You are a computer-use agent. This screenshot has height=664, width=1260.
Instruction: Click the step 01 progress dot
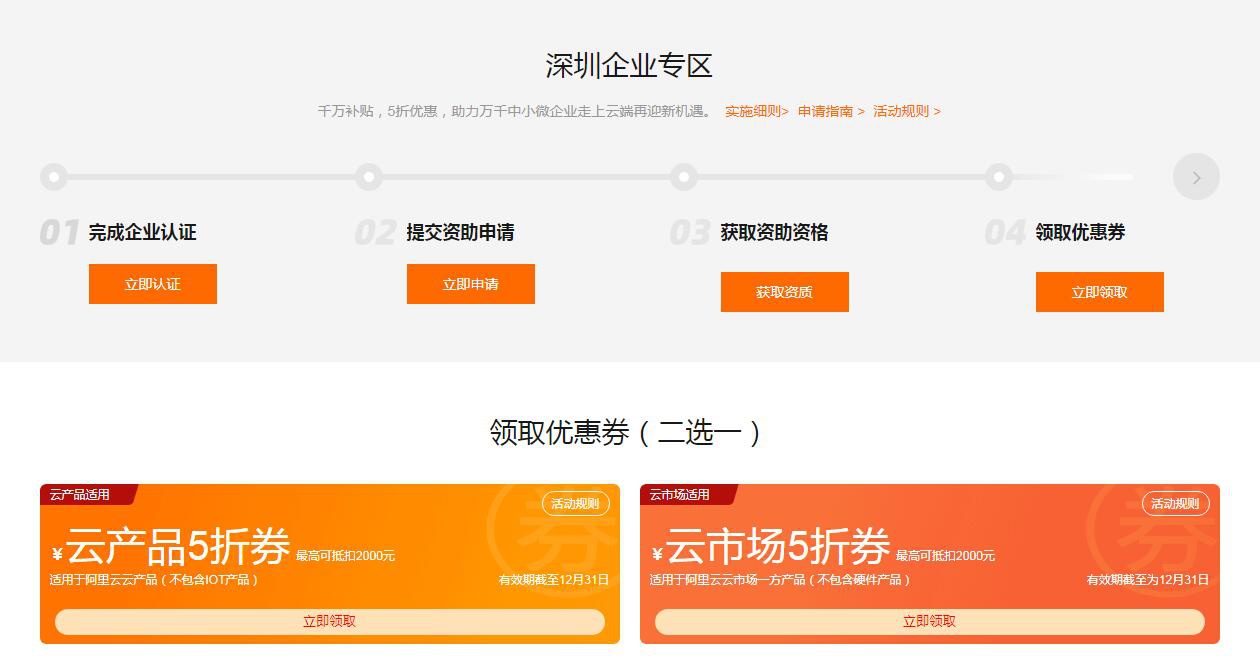click(x=54, y=177)
